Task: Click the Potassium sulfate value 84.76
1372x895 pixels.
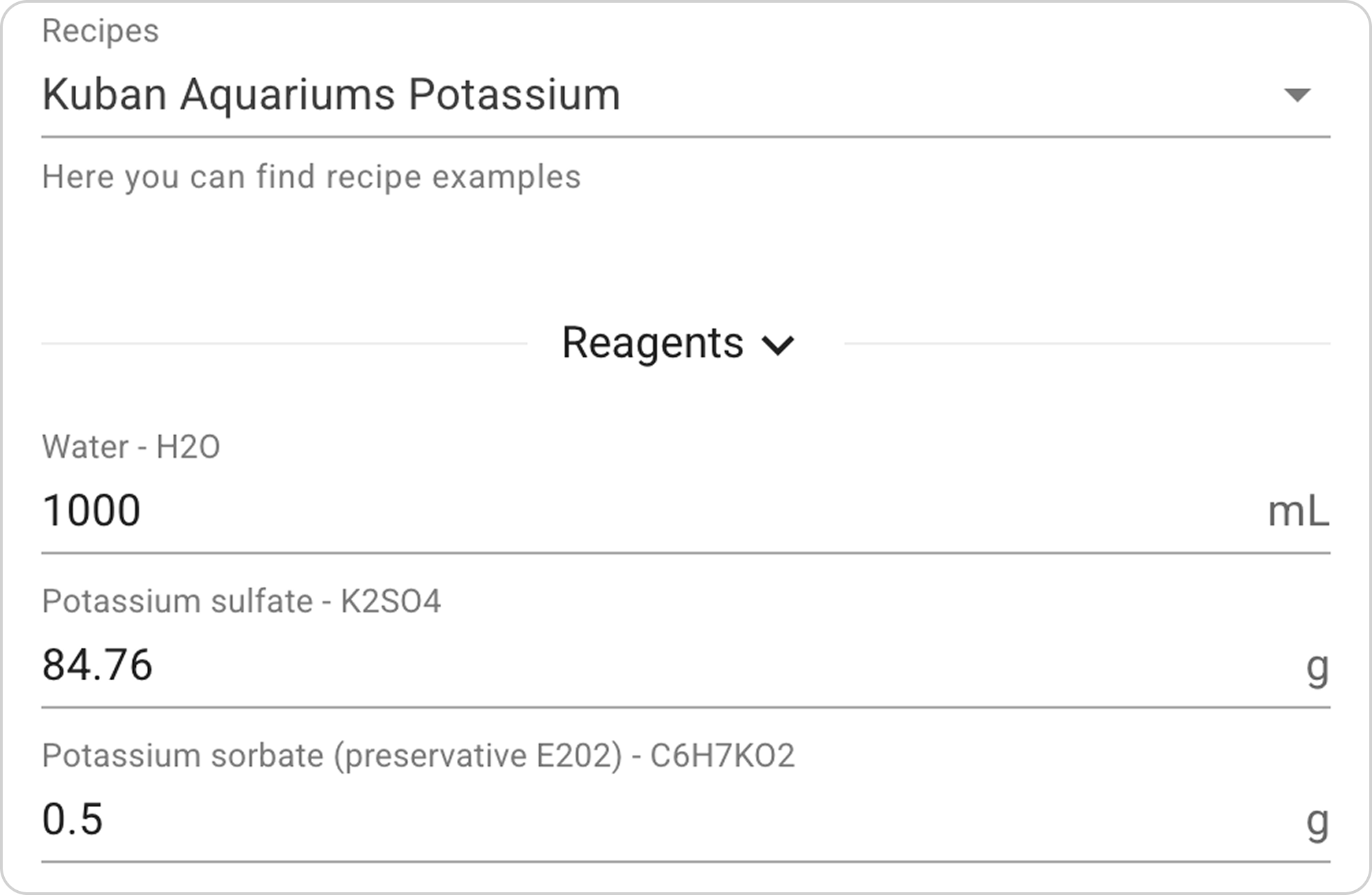Action: click(x=97, y=665)
